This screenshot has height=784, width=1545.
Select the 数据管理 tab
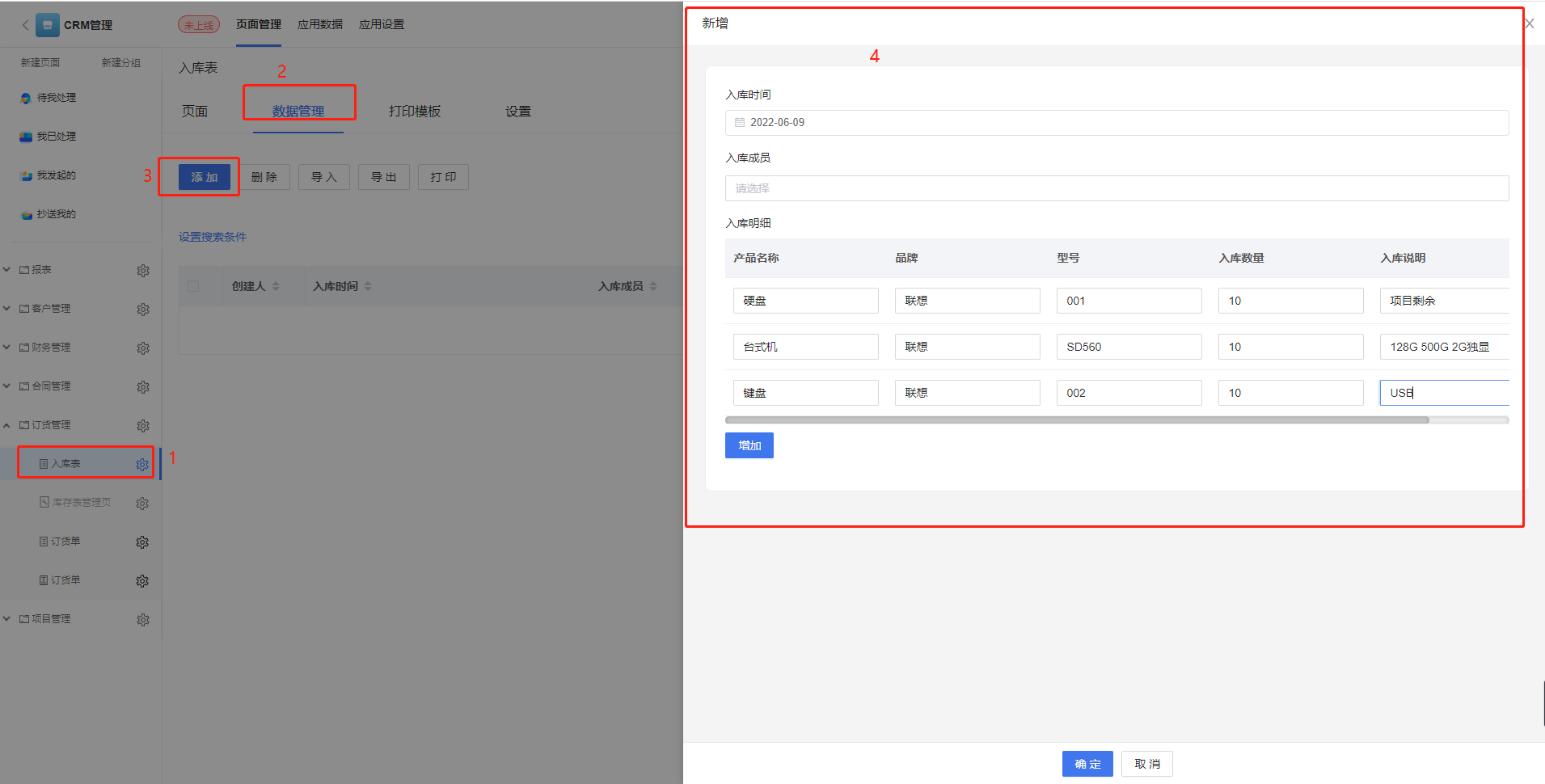tap(298, 112)
